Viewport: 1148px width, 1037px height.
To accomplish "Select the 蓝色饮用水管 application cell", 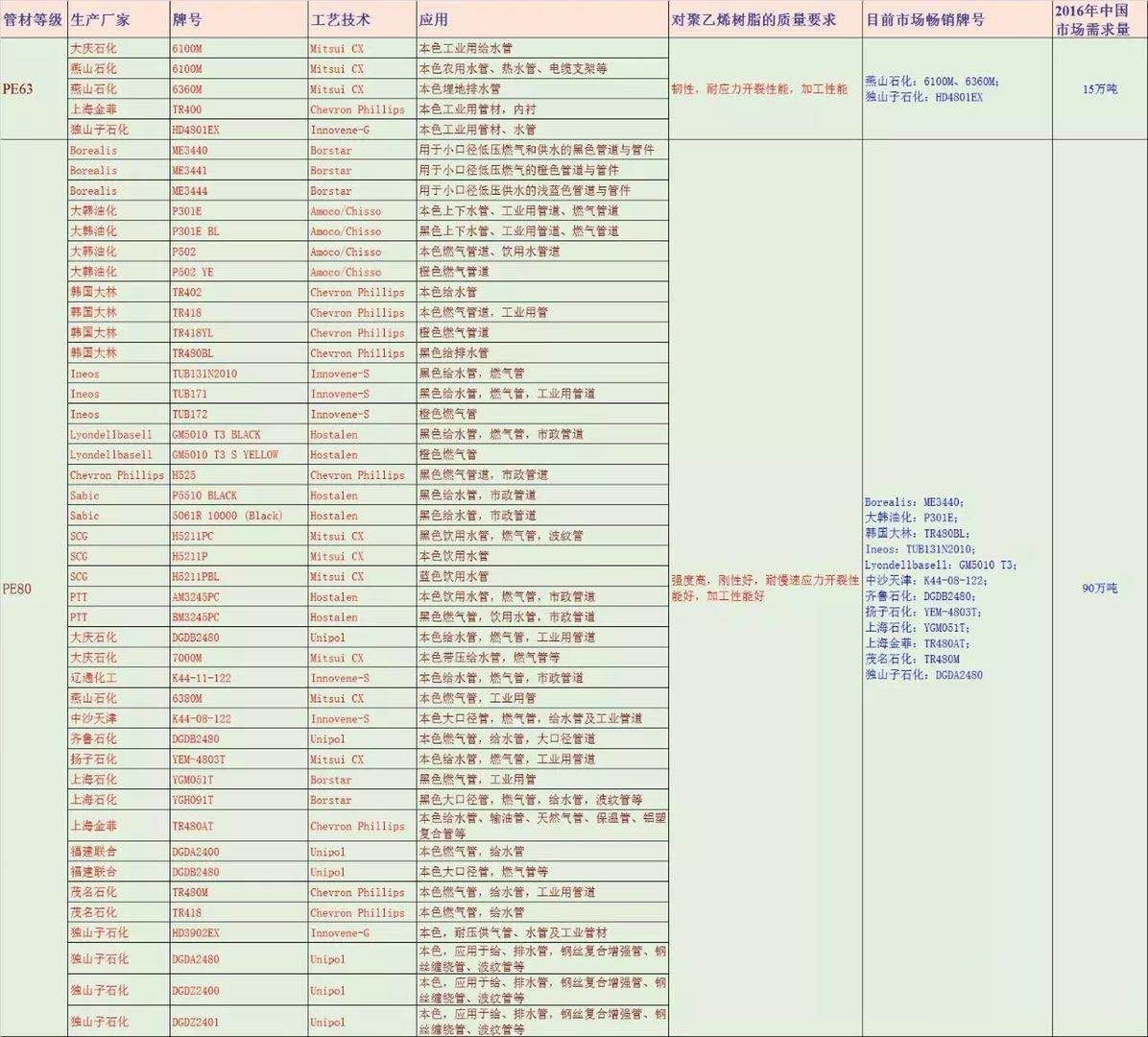I will [x=542, y=576].
